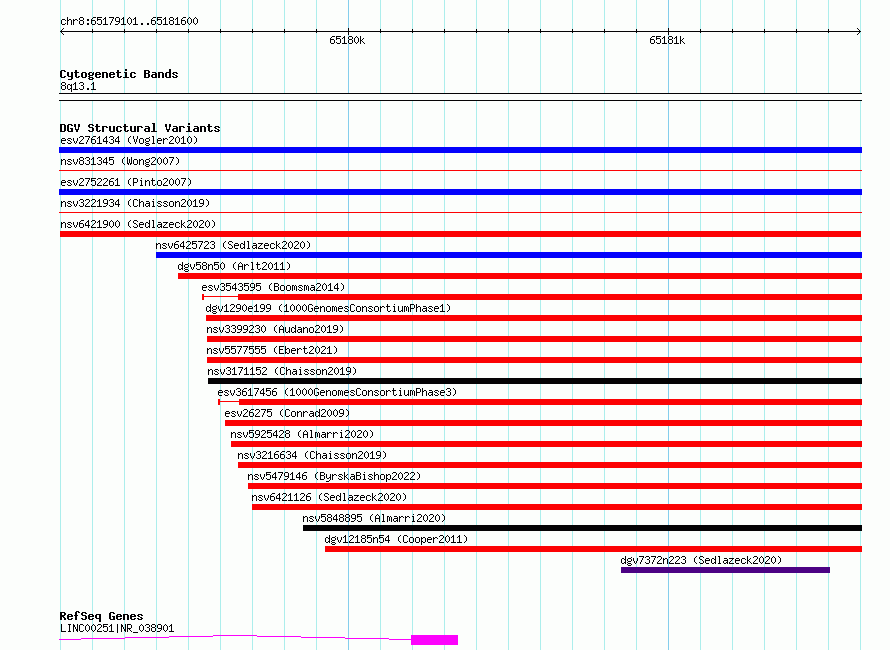Image resolution: width=890 pixels, height=650 pixels.
Task: Open esv3543595 (Boomsma2014) variant label
Action: 273,287
